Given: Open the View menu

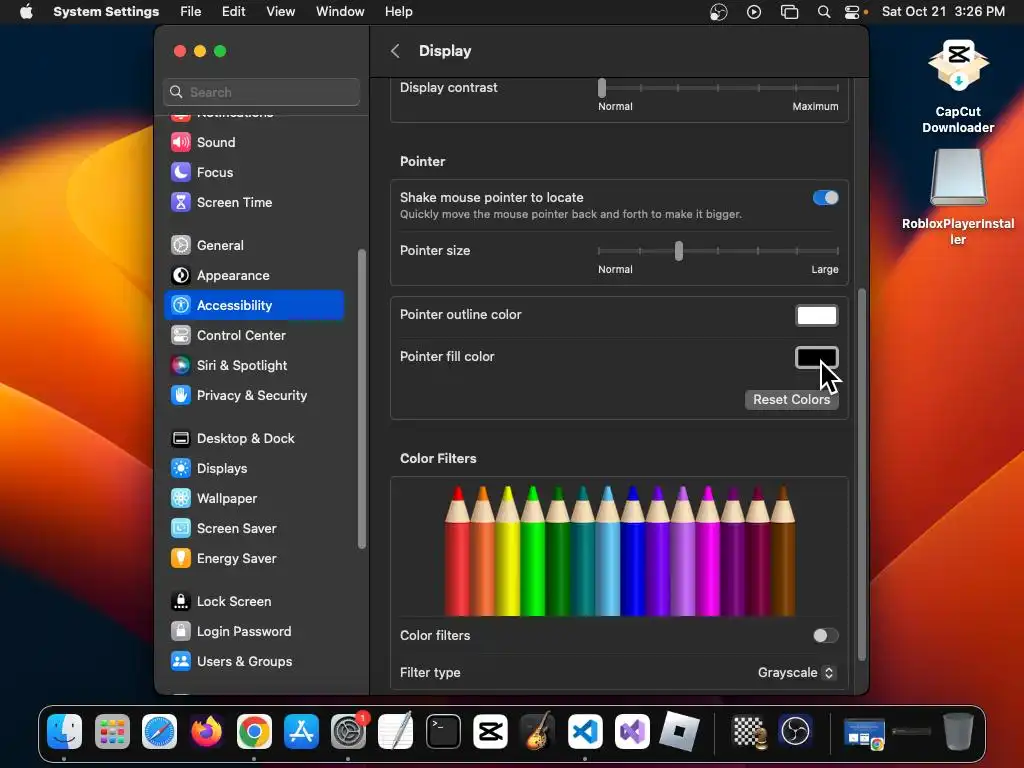Looking at the screenshot, I should click(x=281, y=12).
